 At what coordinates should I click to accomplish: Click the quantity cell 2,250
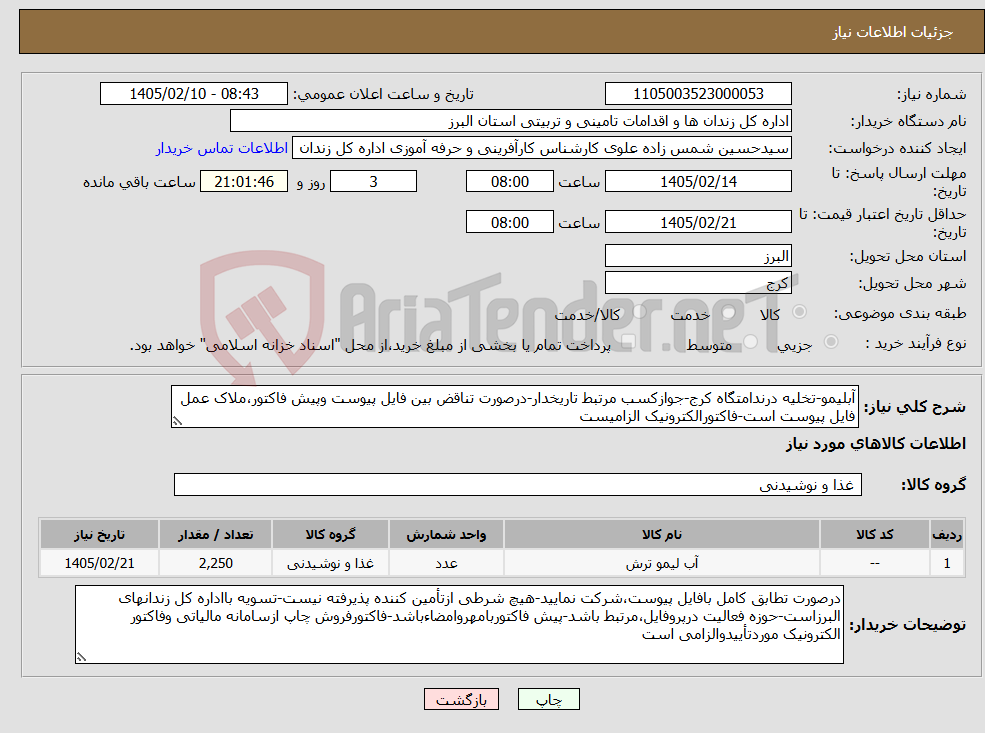[215, 563]
